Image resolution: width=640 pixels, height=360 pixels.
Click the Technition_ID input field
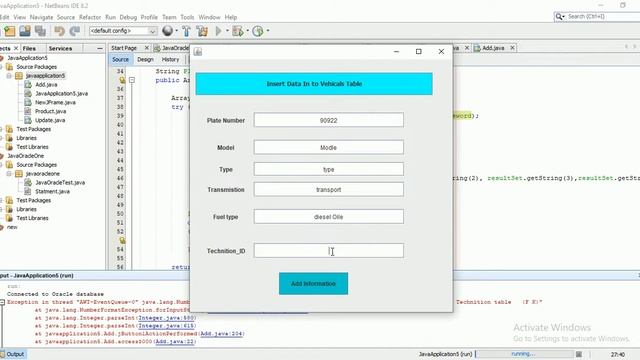coord(329,251)
